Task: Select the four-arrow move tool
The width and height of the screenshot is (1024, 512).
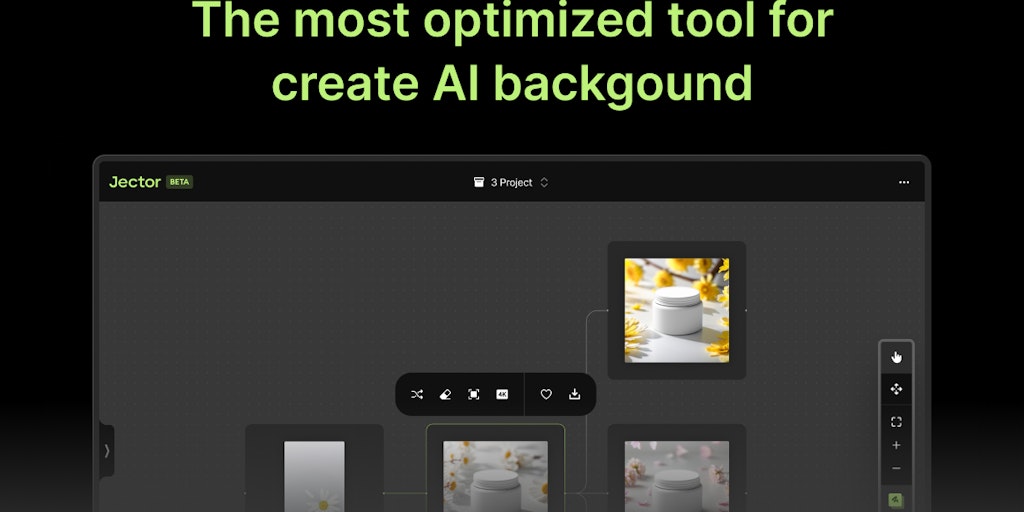Action: [896, 389]
